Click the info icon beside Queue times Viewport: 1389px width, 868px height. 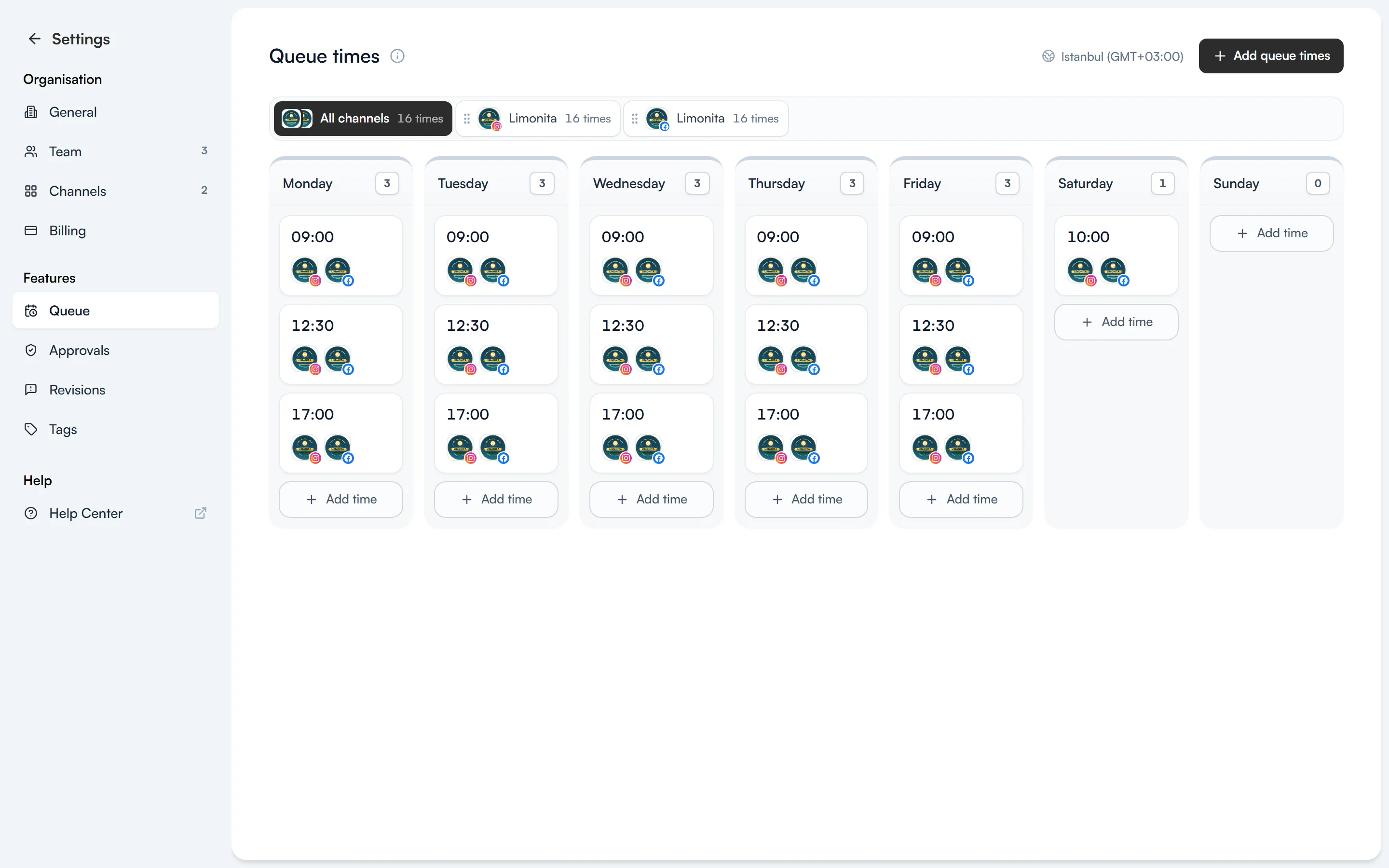point(397,56)
